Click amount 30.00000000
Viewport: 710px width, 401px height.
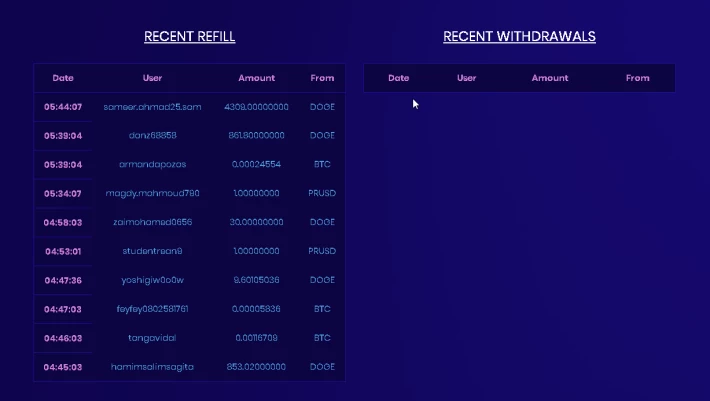pyautogui.click(x=256, y=222)
